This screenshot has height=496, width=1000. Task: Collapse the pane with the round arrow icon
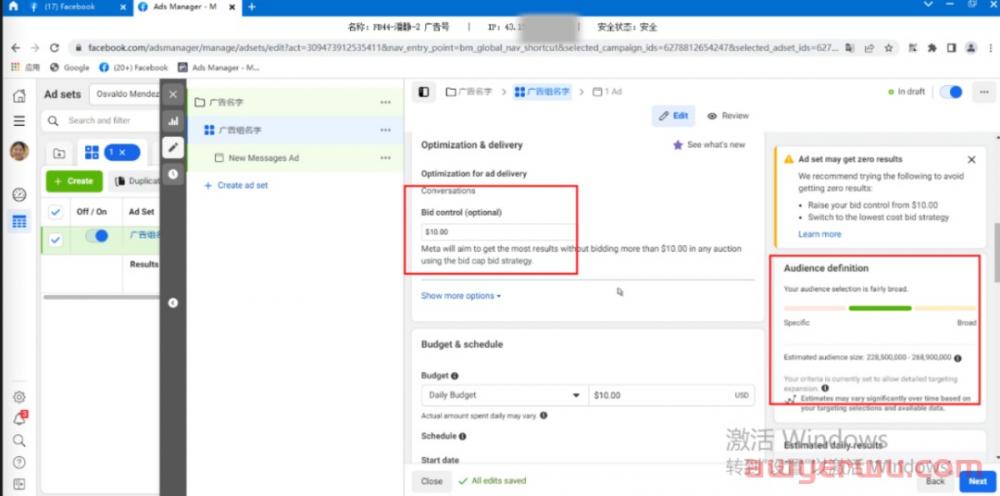(x=173, y=303)
